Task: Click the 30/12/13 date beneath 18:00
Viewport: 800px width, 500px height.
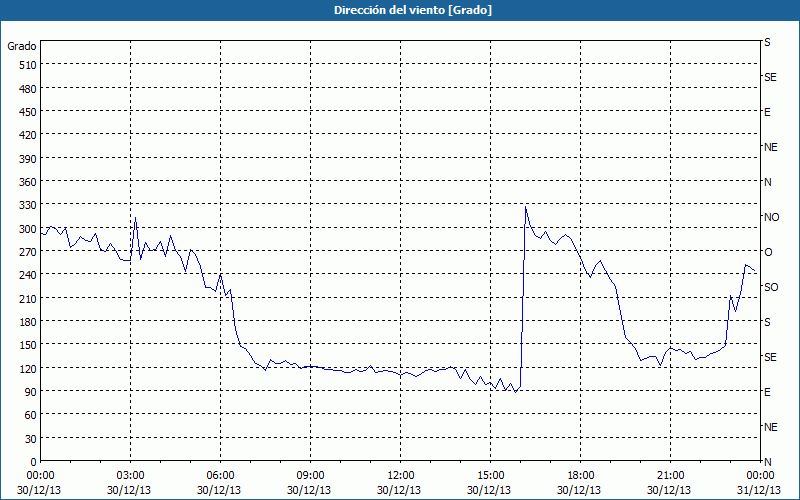Action: pyautogui.click(x=579, y=490)
